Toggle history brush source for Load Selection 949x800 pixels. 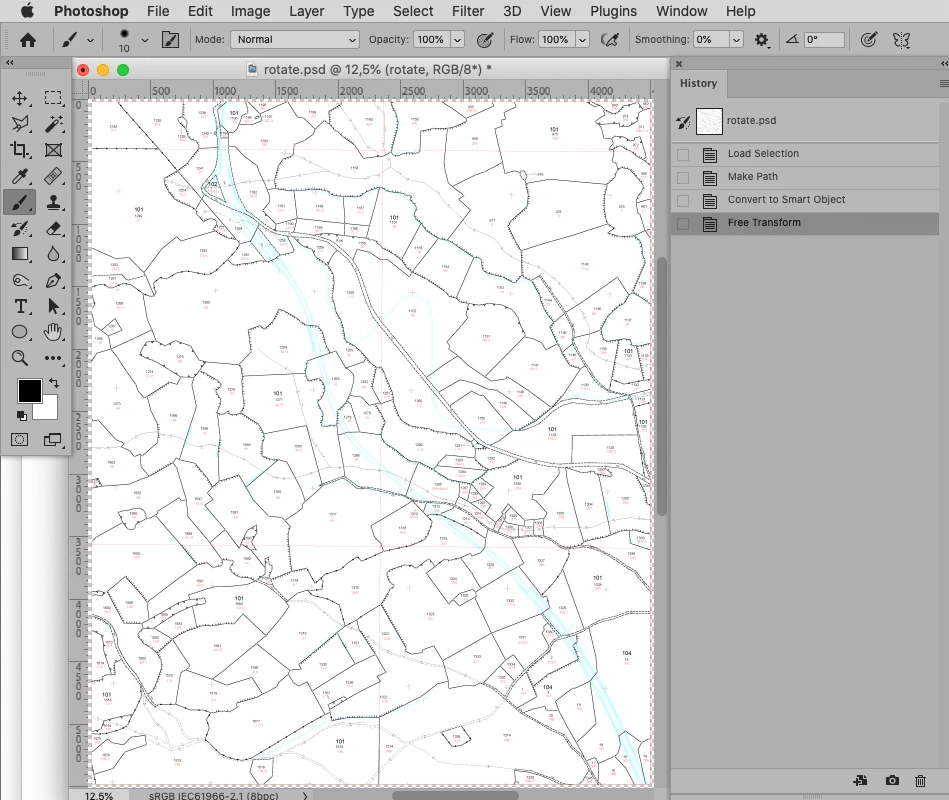683,154
